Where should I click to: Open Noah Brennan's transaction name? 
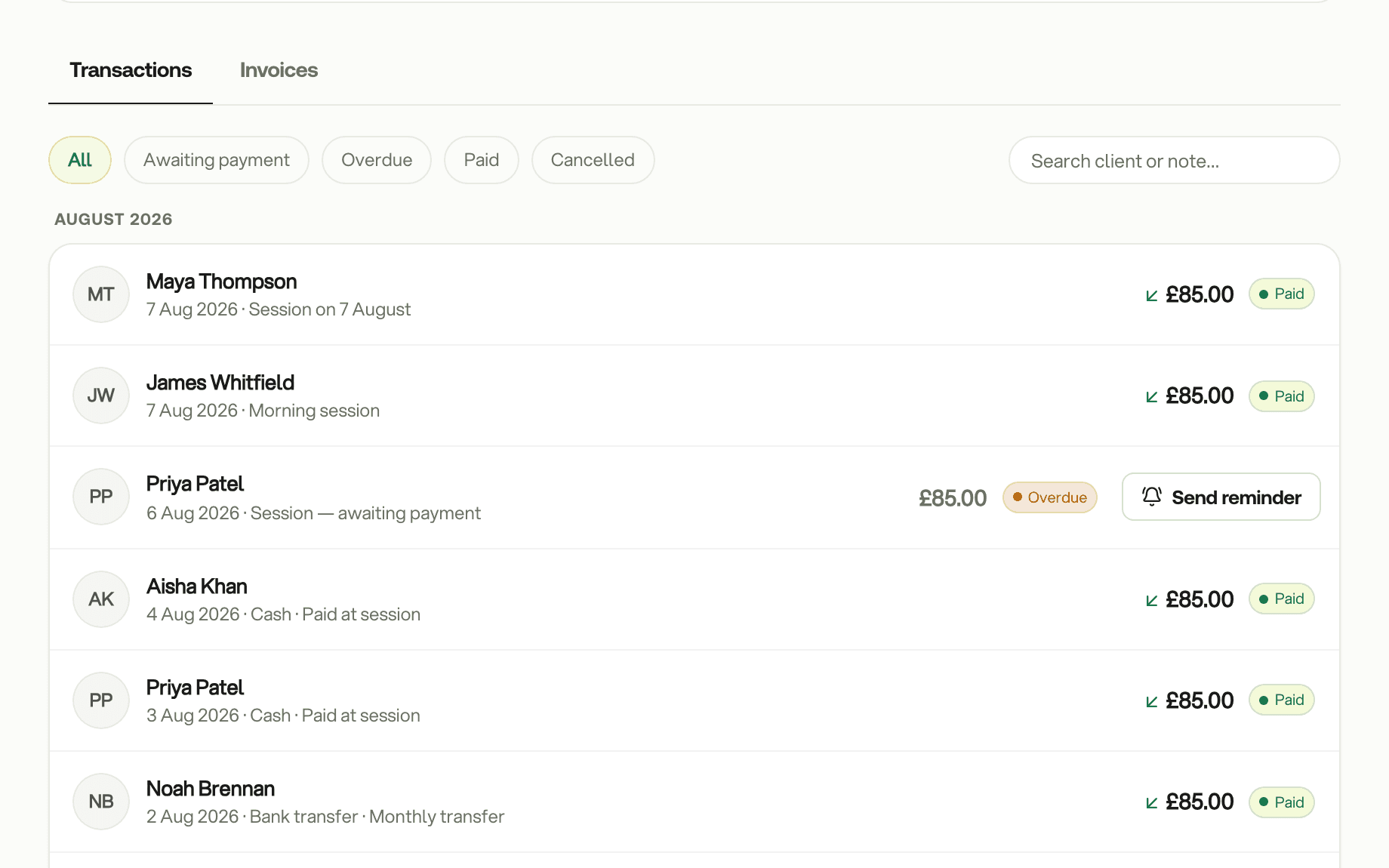tap(211, 789)
